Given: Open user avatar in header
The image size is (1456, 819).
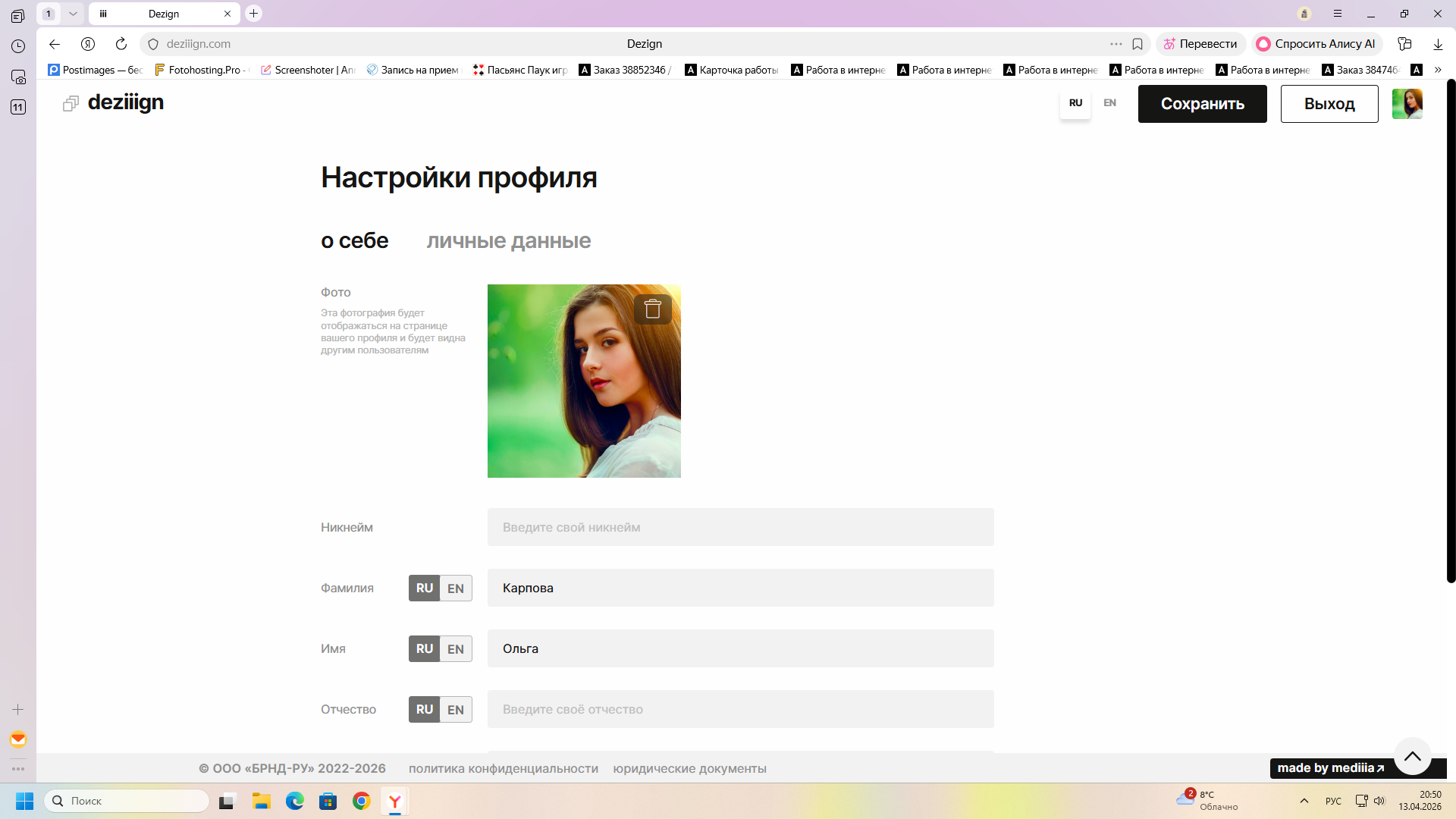Looking at the screenshot, I should coord(1407,104).
